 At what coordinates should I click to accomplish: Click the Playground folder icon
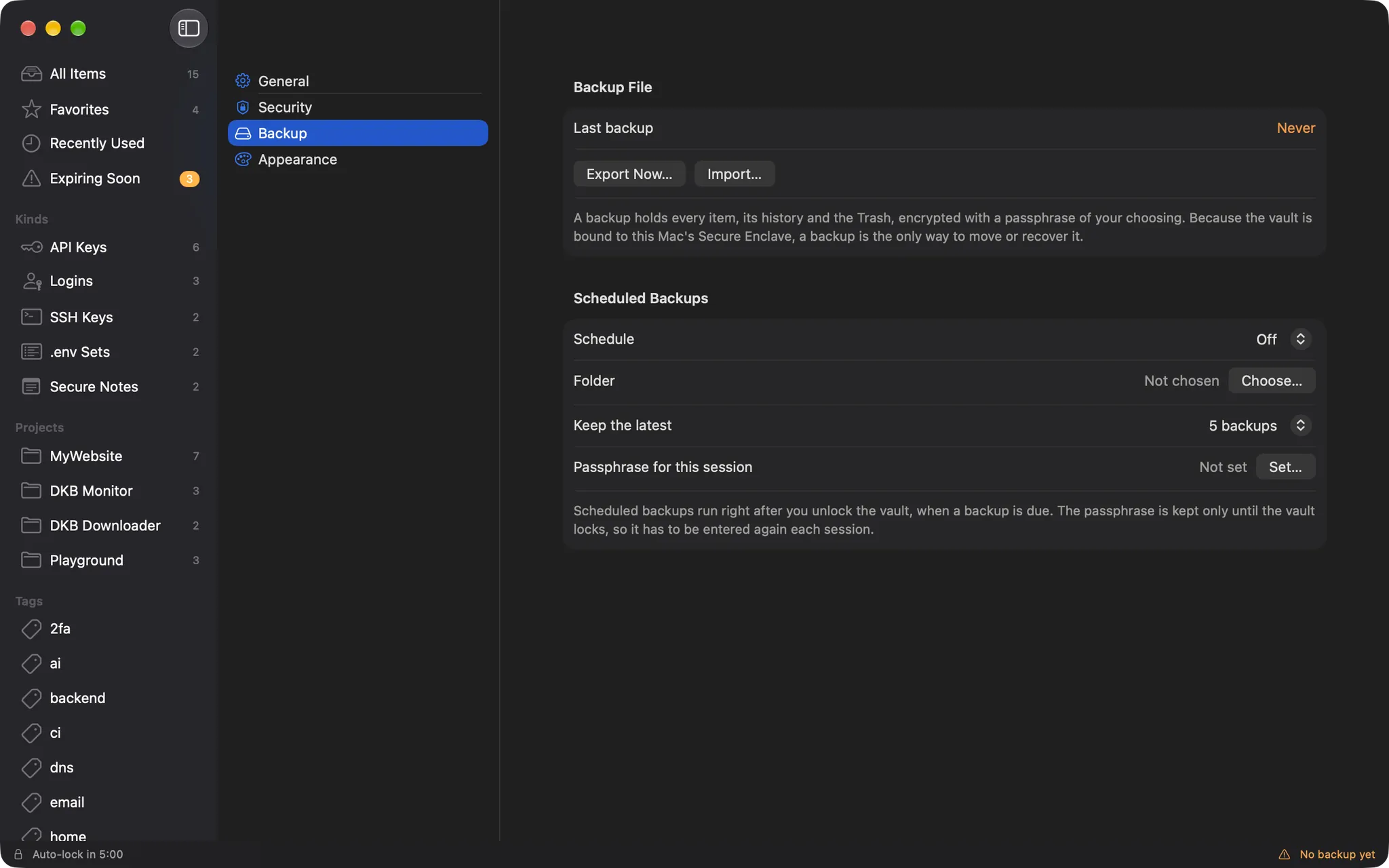[31, 560]
